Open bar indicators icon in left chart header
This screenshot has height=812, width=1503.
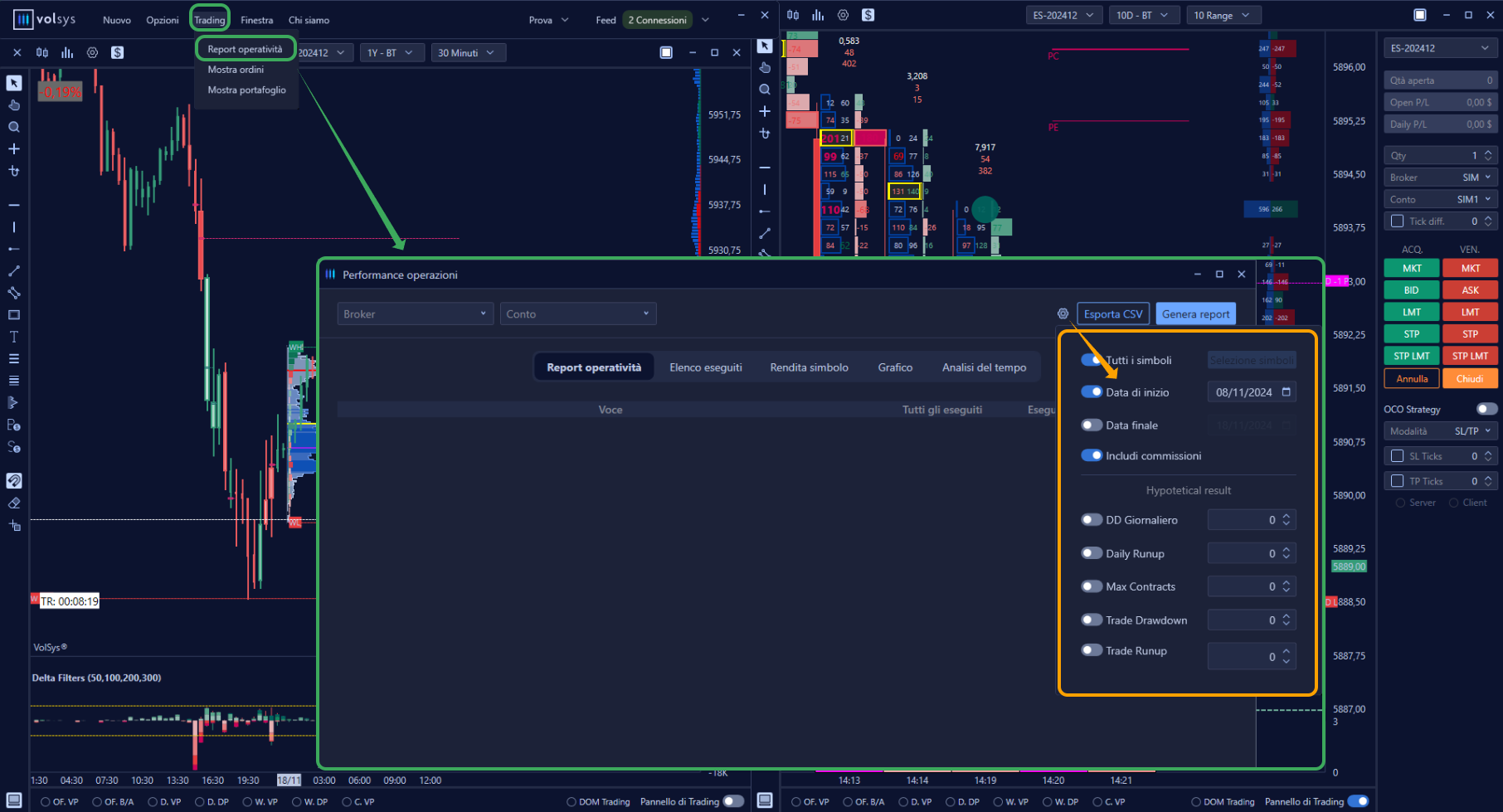tap(67, 52)
